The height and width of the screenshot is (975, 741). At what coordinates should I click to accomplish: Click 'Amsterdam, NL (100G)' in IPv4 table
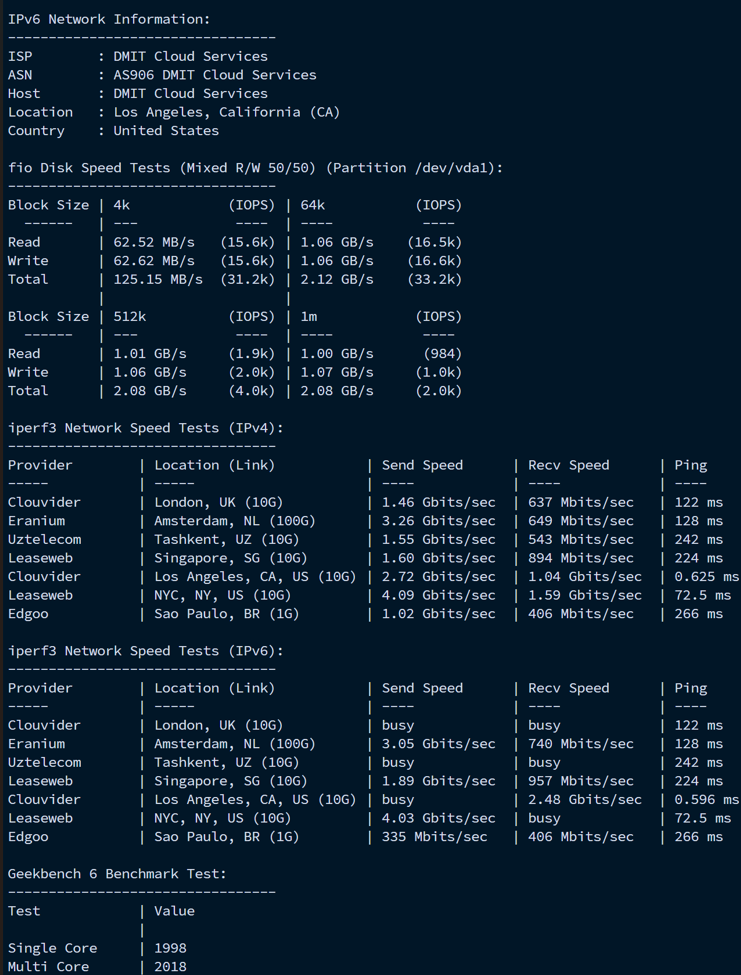[x=235, y=521]
